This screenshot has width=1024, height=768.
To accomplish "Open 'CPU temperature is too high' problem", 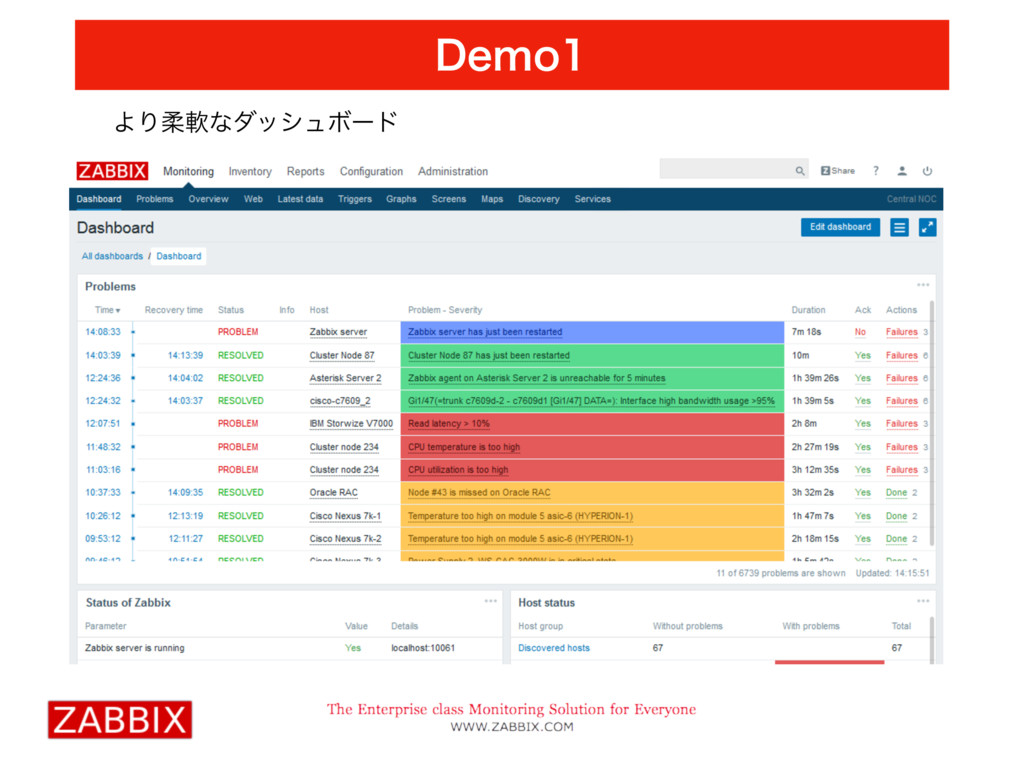I will [x=464, y=447].
